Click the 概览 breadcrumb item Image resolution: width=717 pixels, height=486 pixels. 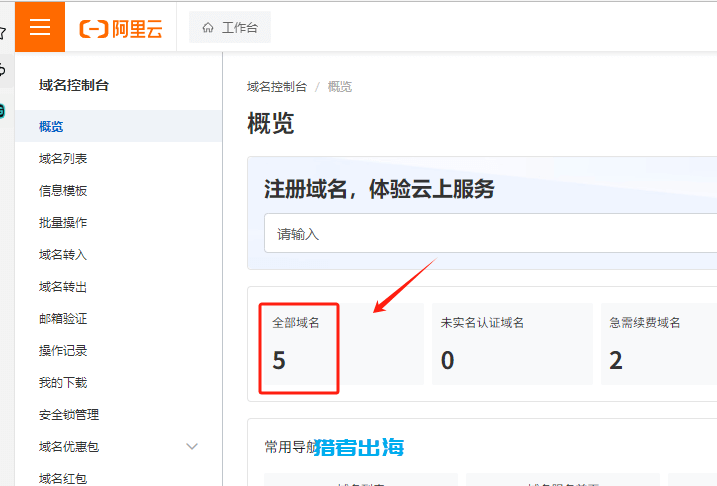[x=340, y=86]
